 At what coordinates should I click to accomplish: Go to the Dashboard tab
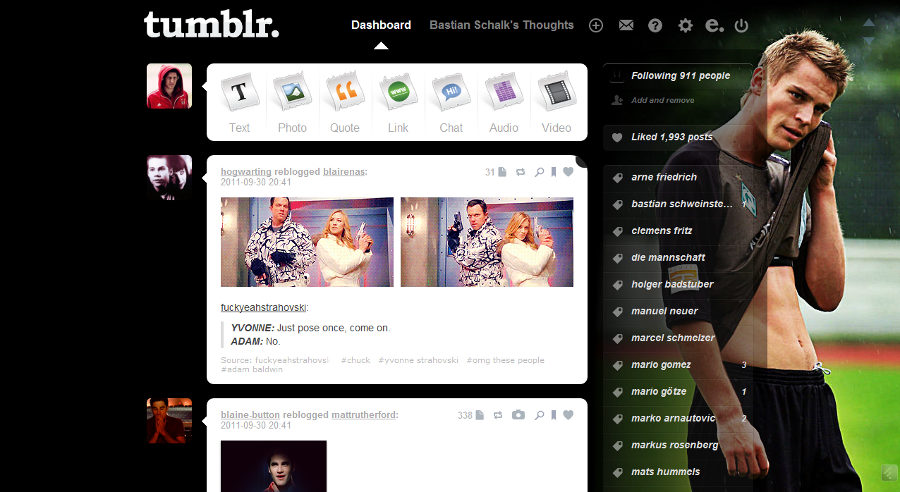click(381, 25)
